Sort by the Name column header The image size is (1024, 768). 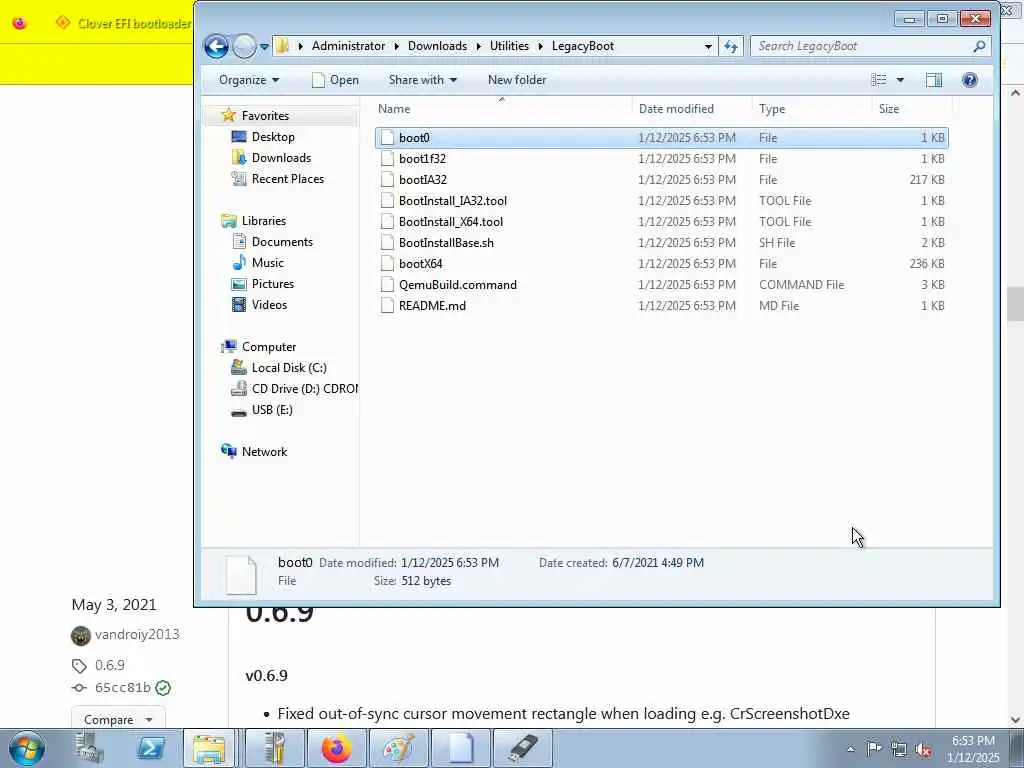coord(502,108)
